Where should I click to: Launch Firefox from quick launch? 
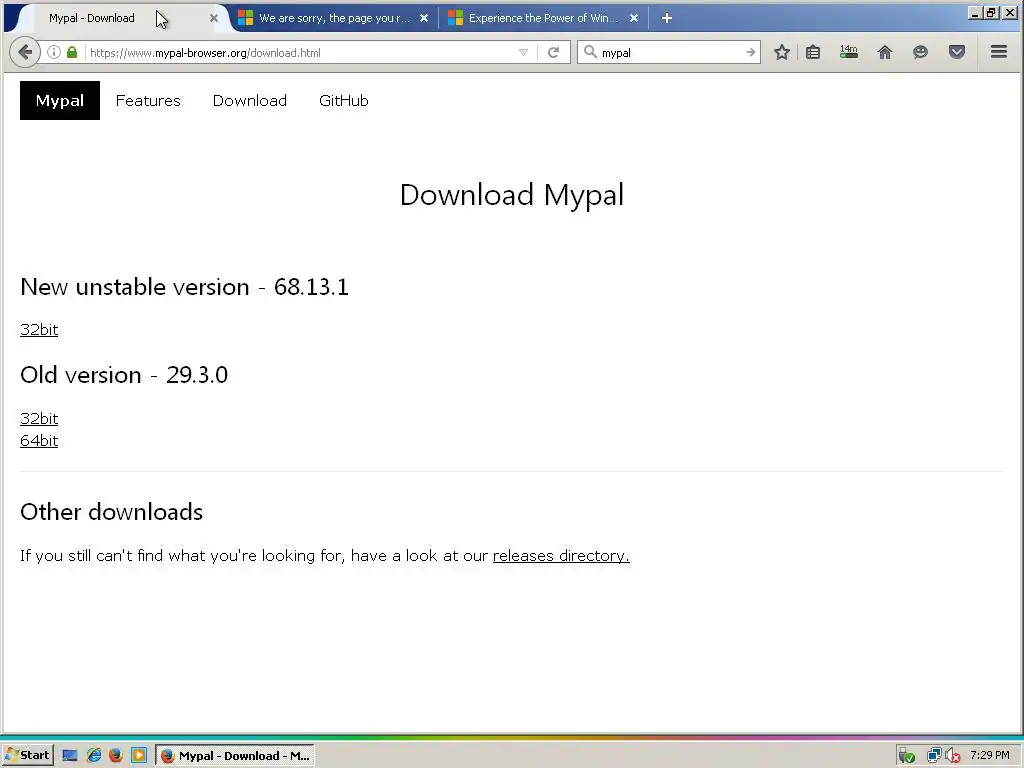pos(116,756)
